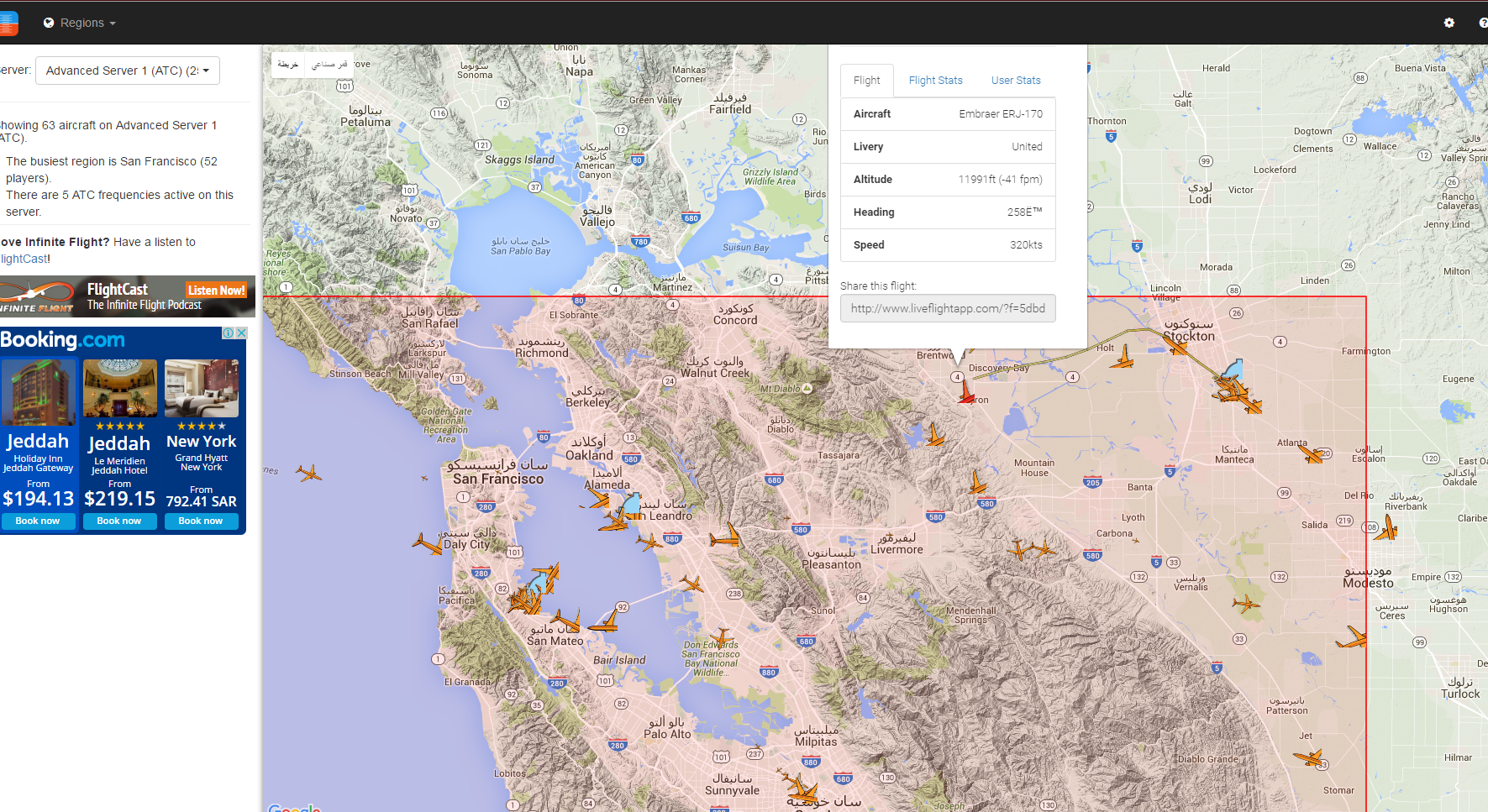Click the livery value United
The image size is (1488, 812).
tap(1027, 147)
